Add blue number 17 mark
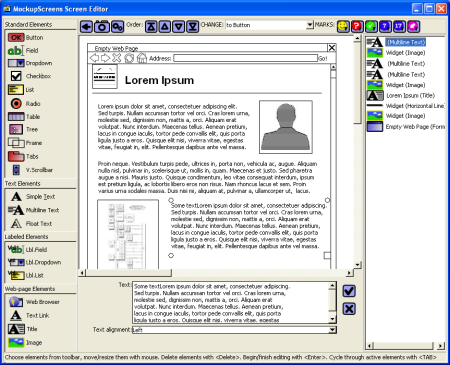Image resolution: width=450 pixels, height=365 pixels. click(x=399, y=26)
